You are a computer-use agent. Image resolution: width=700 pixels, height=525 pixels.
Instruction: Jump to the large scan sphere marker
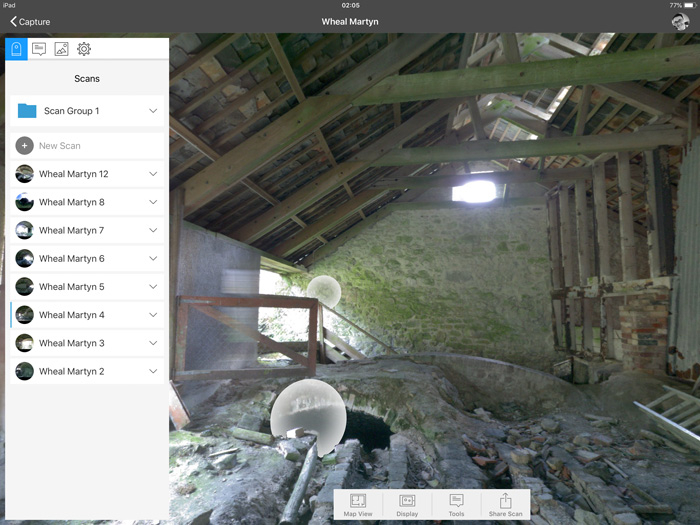coord(308,412)
